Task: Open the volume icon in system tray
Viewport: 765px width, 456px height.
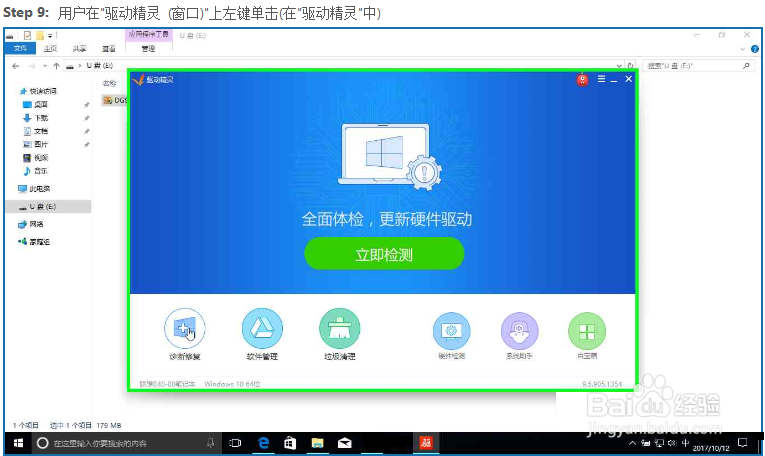Action: point(672,443)
